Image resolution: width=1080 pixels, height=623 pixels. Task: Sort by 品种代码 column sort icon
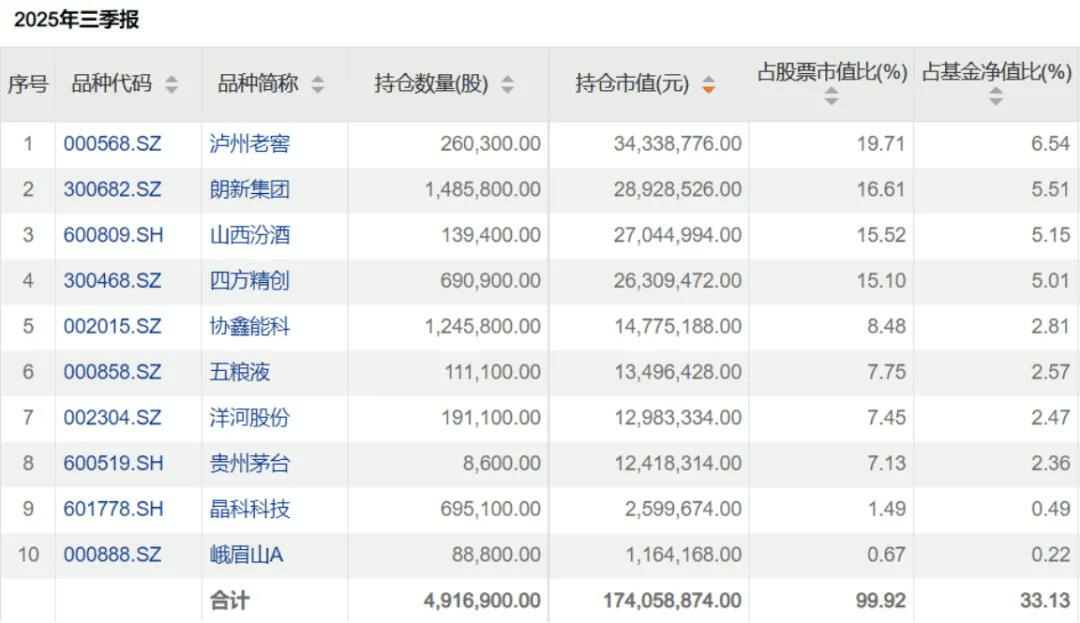(172, 85)
